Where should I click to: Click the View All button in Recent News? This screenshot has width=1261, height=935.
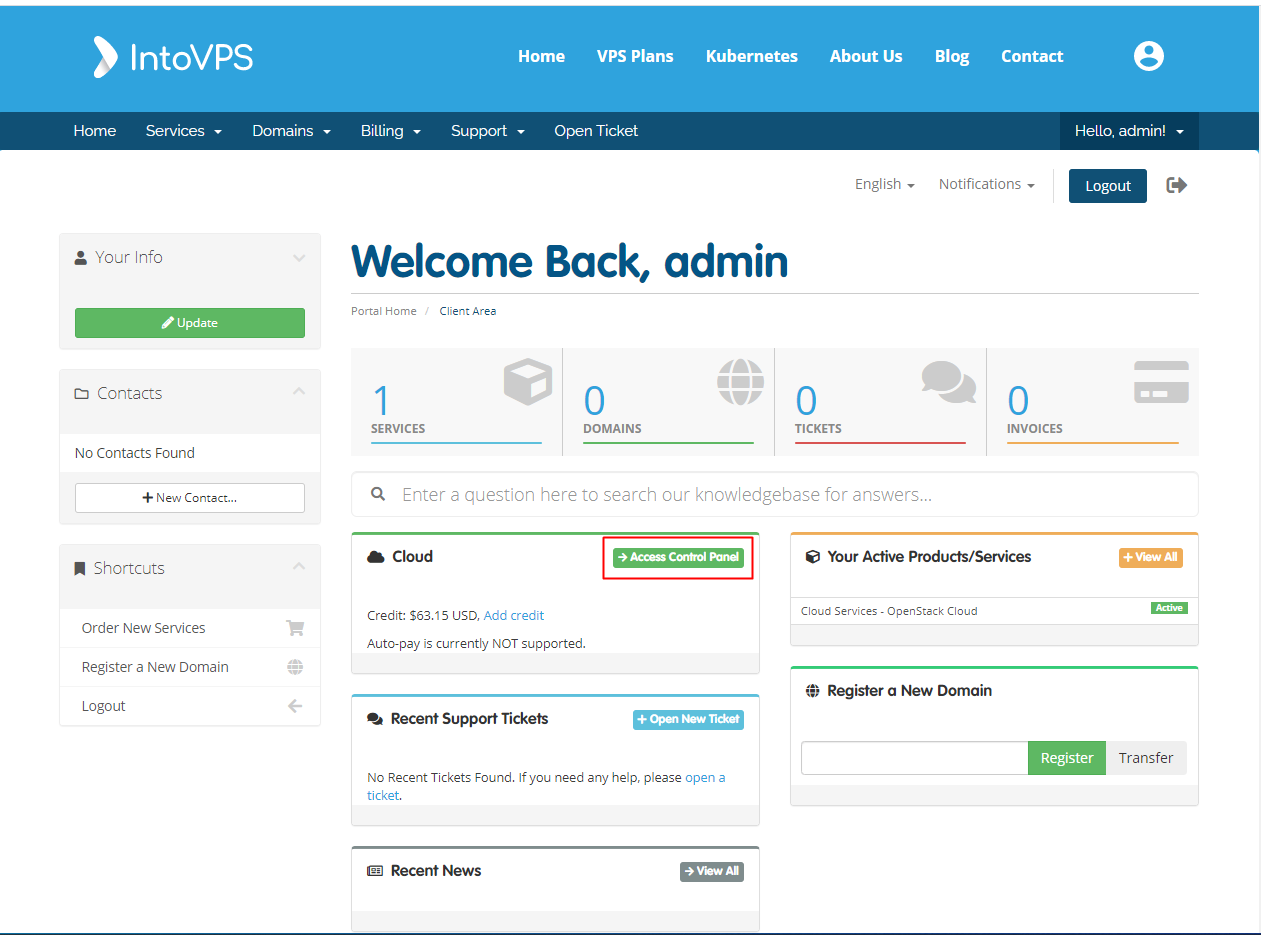(712, 871)
